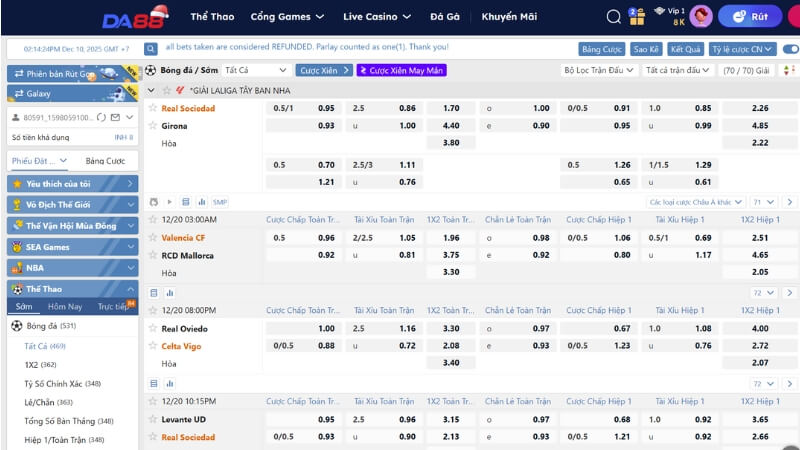The image size is (800, 450).
Task: Go to the Valencia CF match details arrow
Action: (x=789, y=293)
